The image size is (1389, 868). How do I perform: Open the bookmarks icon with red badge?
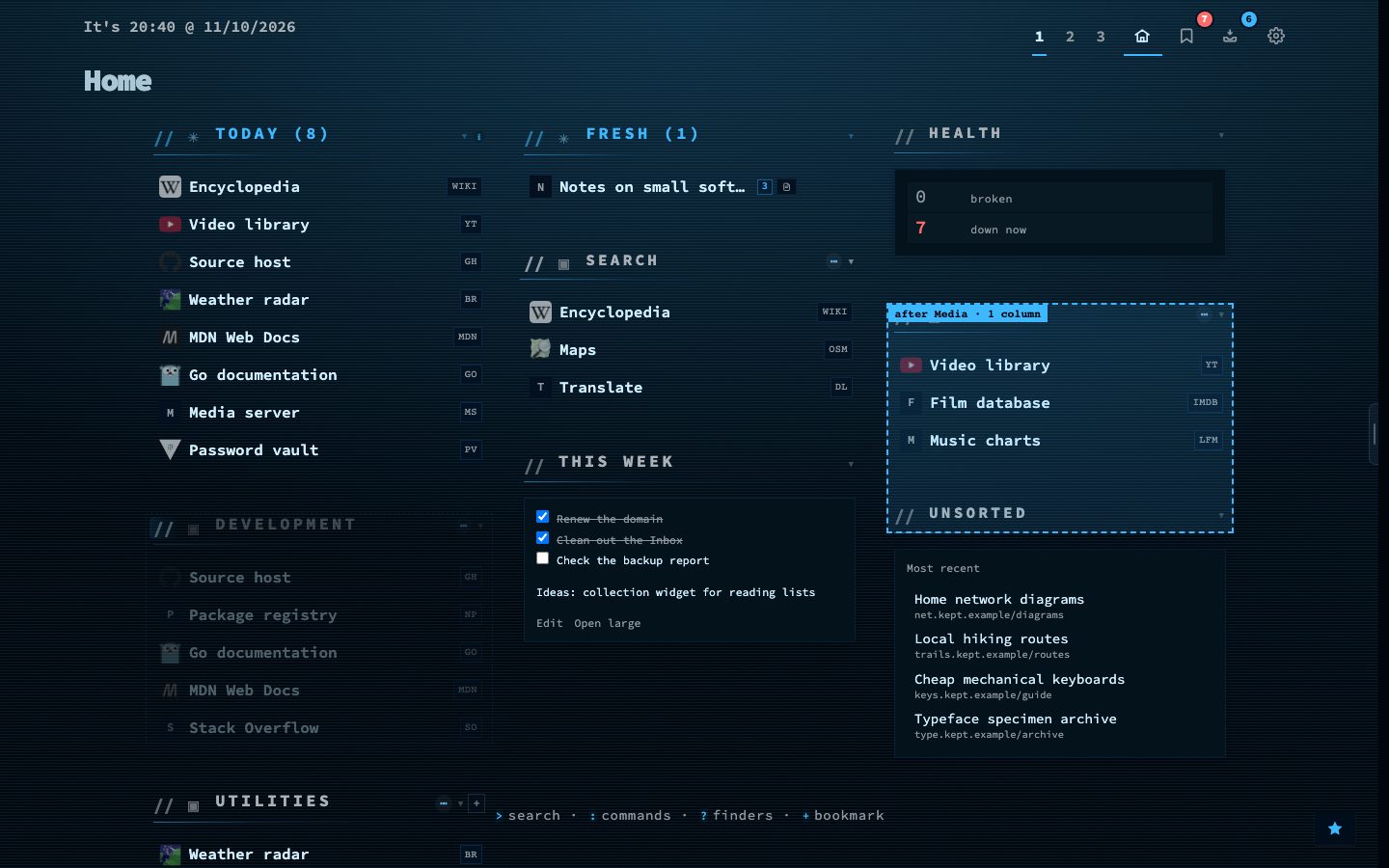click(x=1186, y=36)
